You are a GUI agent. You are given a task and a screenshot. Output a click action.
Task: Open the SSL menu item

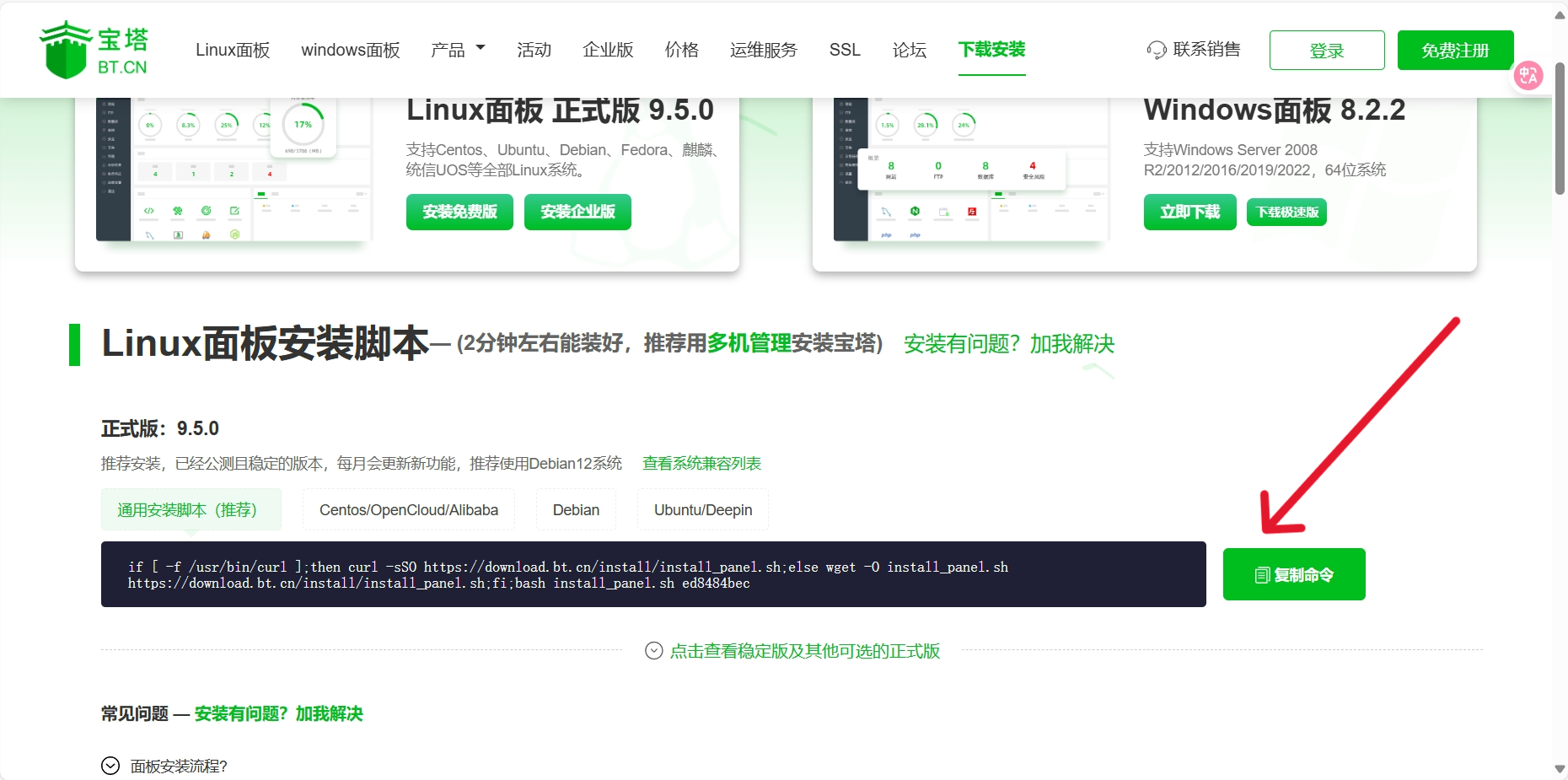(845, 50)
